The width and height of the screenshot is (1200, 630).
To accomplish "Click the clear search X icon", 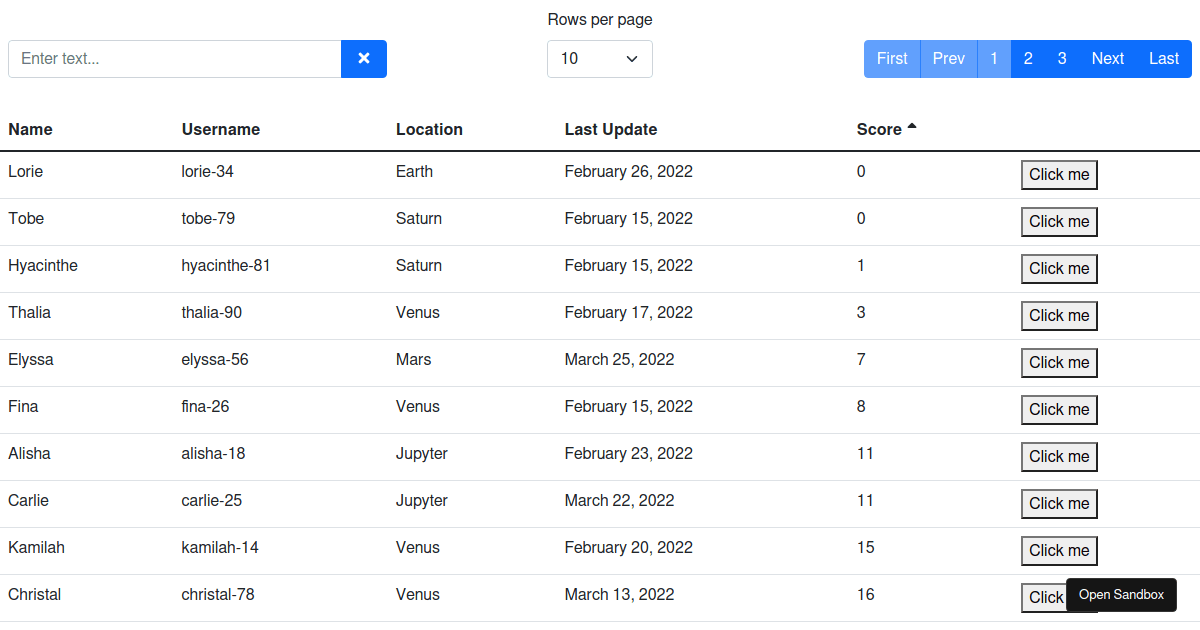I will [363, 58].
